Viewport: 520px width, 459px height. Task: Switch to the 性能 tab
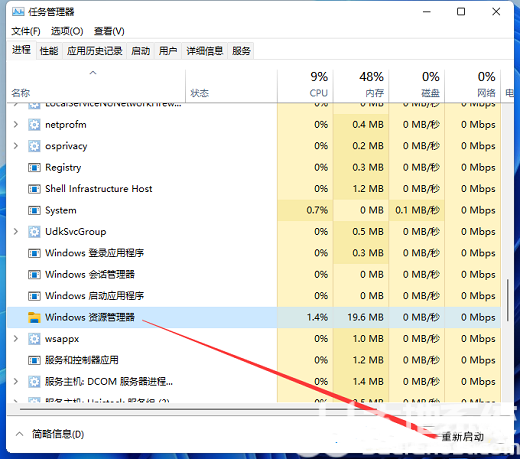point(49,51)
